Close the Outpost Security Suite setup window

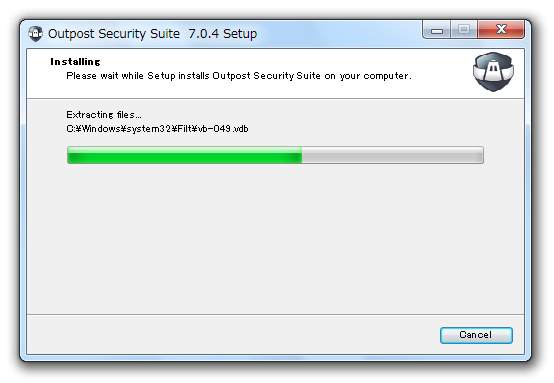coord(501,29)
